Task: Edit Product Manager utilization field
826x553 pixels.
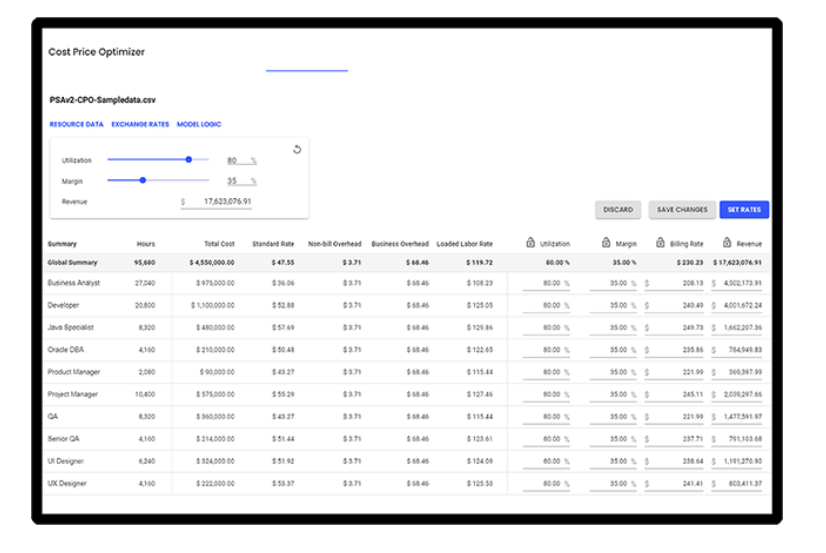Action: click(x=546, y=372)
